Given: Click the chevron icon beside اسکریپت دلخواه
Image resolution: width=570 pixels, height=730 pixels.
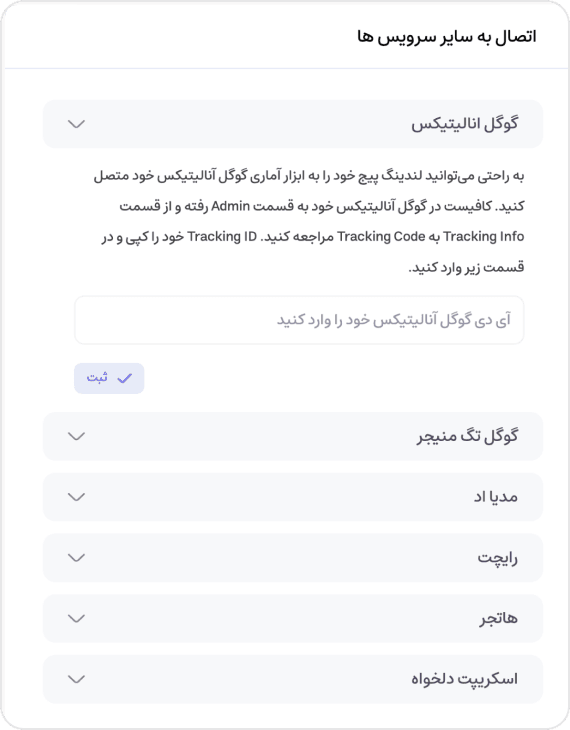Looking at the screenshot, I should (x=76, y=679).
